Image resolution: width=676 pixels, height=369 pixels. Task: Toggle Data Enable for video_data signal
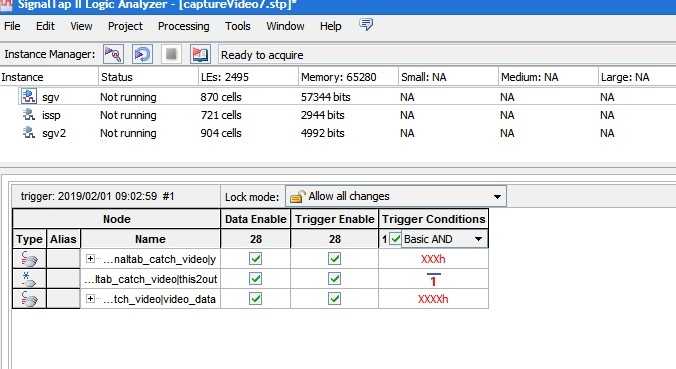[256, 298]
